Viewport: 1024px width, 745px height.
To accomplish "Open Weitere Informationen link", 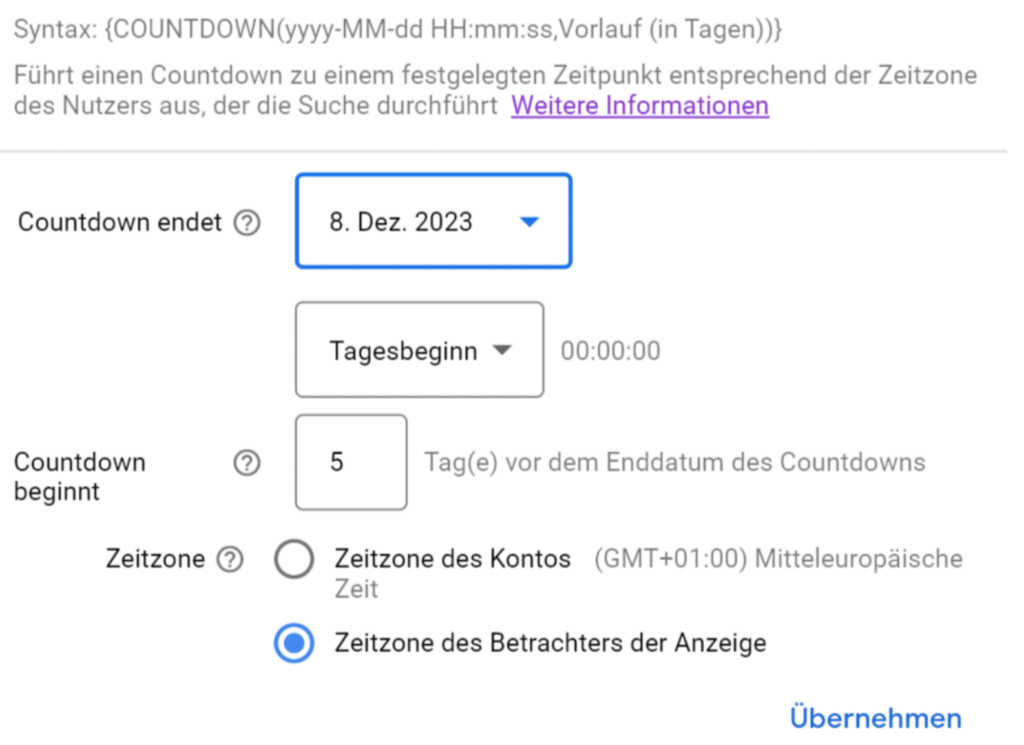I will (x=639, y=105).
